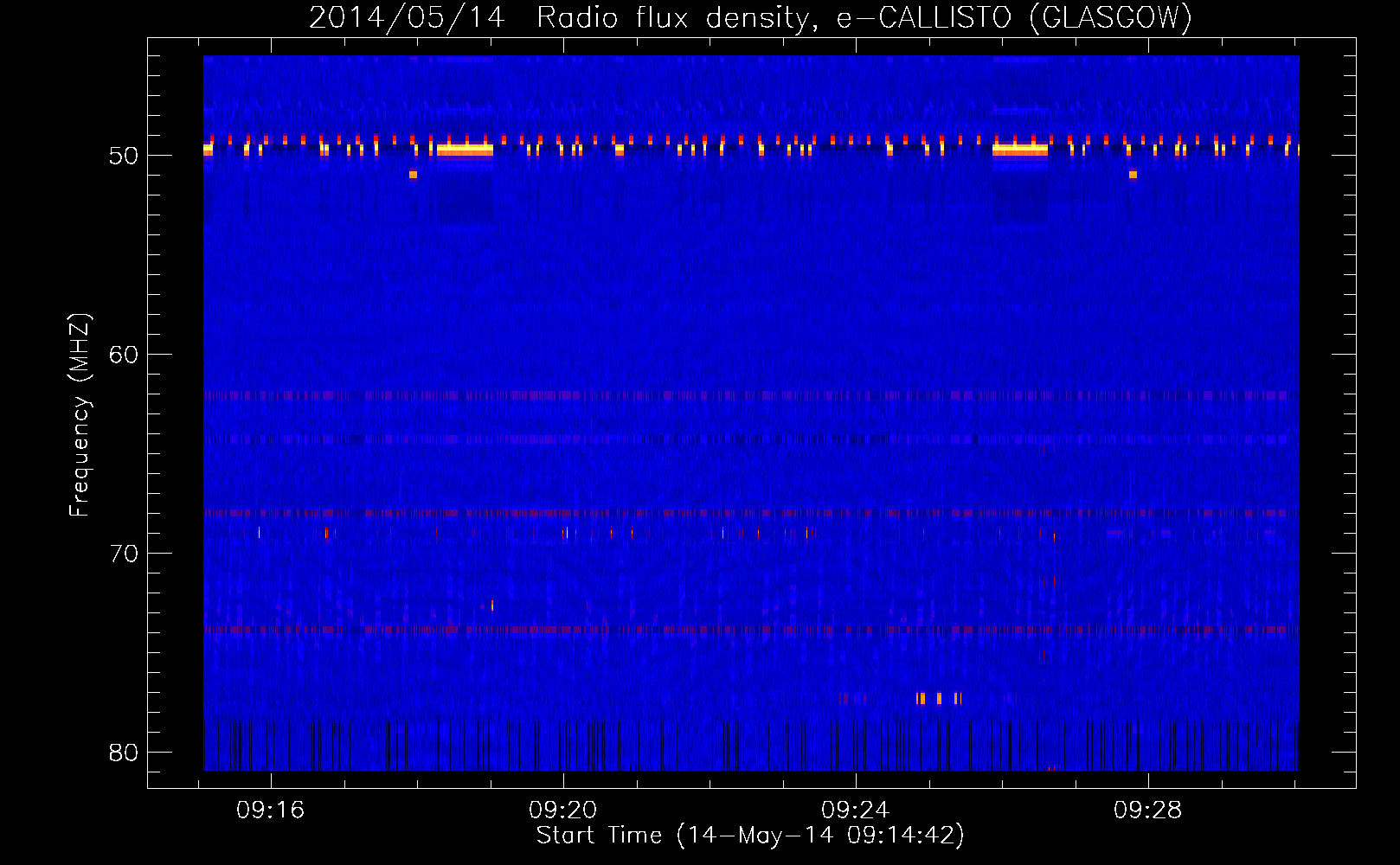
Task: Click the bright yellow burst near 09:26
Action: tap(1020, 150)
